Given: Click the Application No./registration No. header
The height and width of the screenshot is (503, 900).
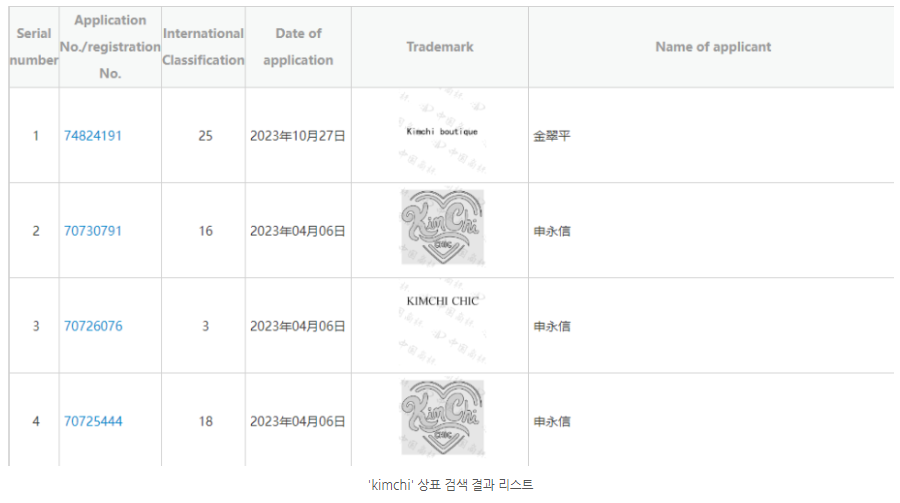Looking at the screenshot, I should (110, 47).
